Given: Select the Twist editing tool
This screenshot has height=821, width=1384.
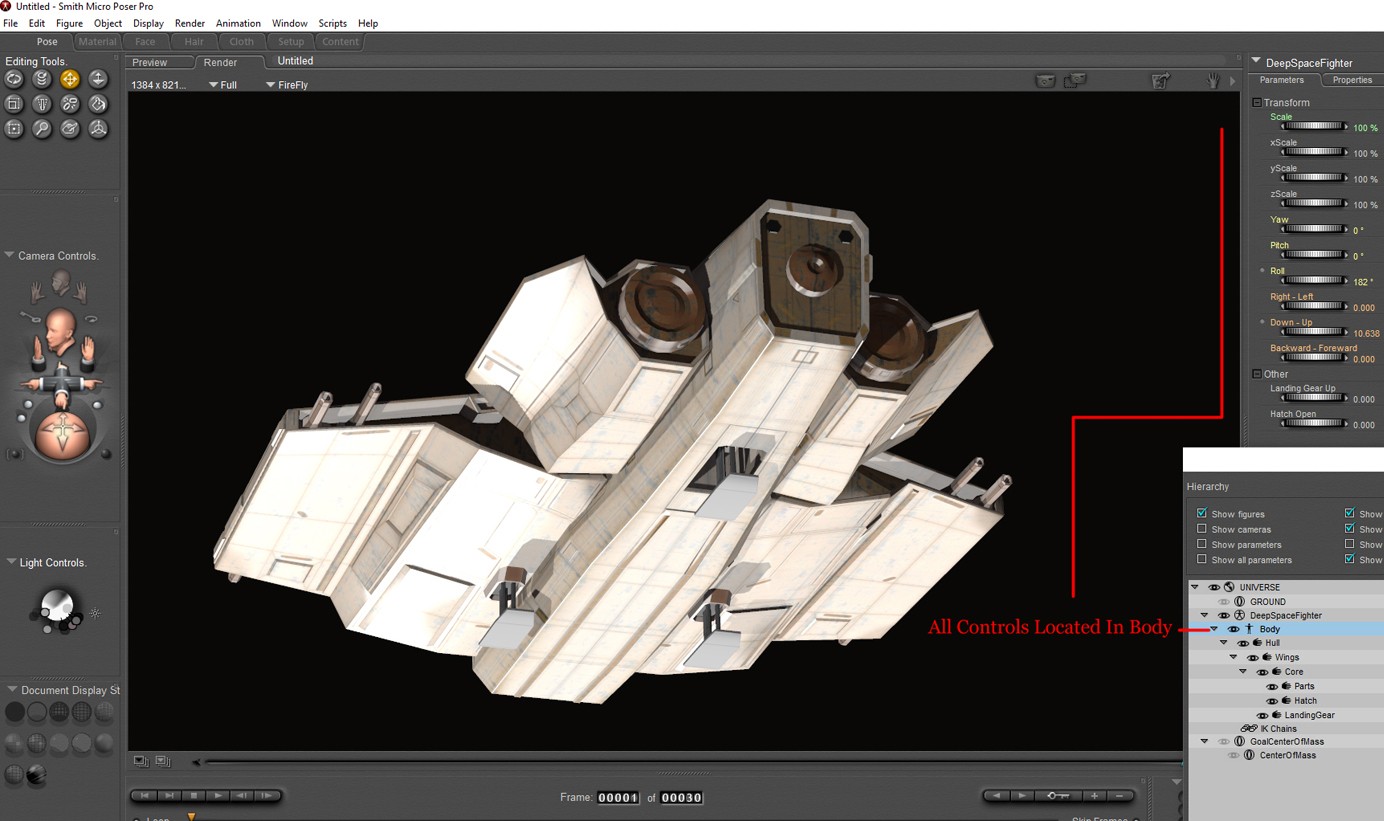Looking at the screenshot, I should [42, 79].
